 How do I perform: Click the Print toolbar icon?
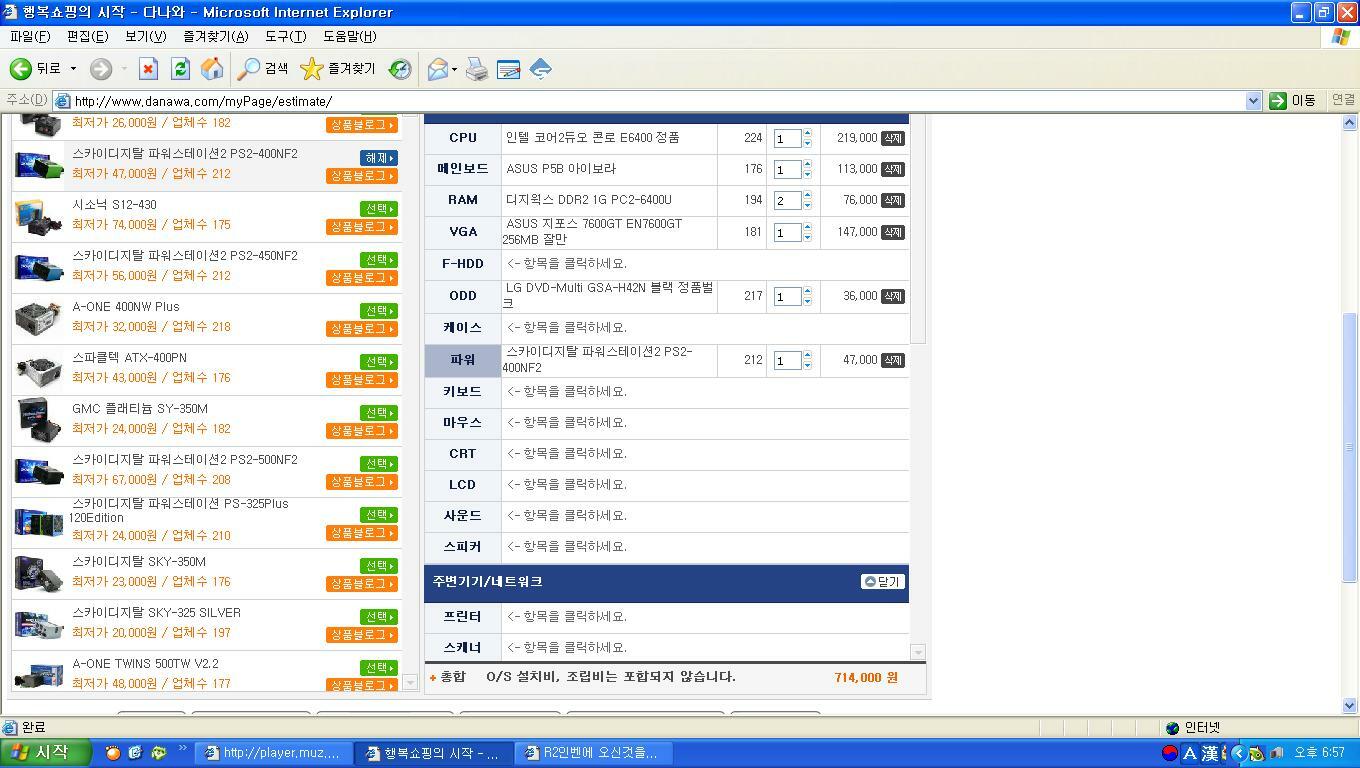(477, 69)
